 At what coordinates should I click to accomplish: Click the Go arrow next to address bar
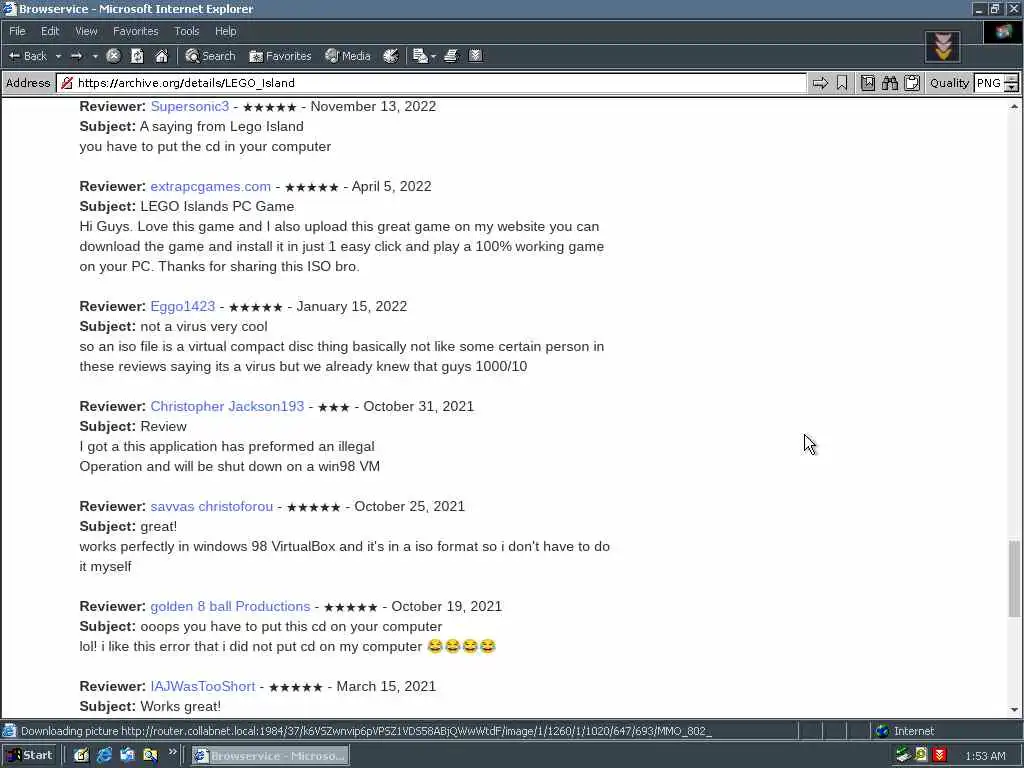820,83
